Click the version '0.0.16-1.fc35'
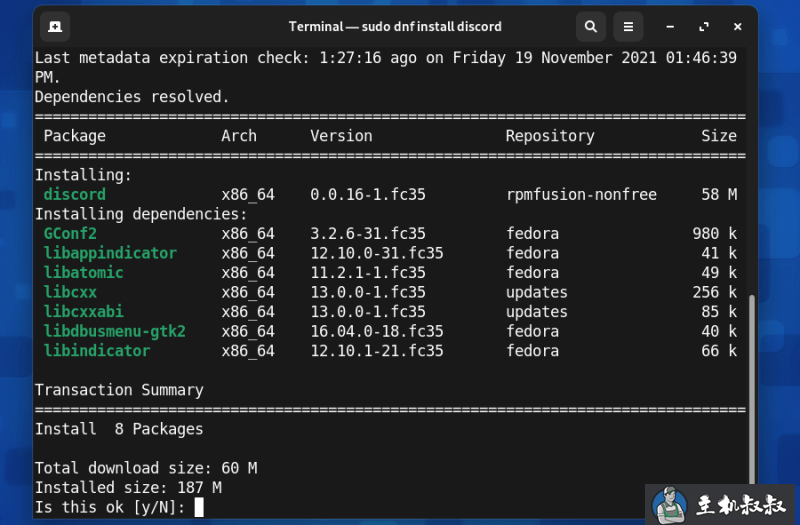Viewport: 800px width, 525px height. [x=368, y=194]
